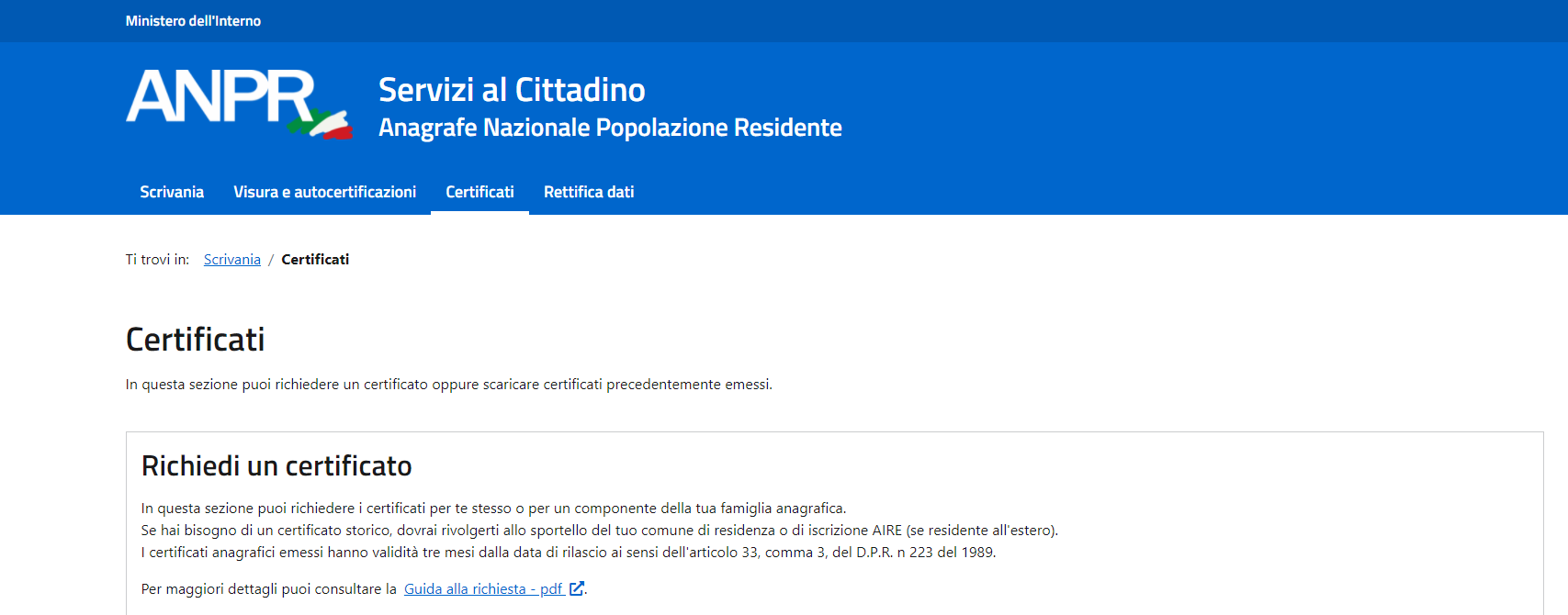Click the Ministero dell'Interno header link
Screen dimensions: 1568x615
click(193, 21)
